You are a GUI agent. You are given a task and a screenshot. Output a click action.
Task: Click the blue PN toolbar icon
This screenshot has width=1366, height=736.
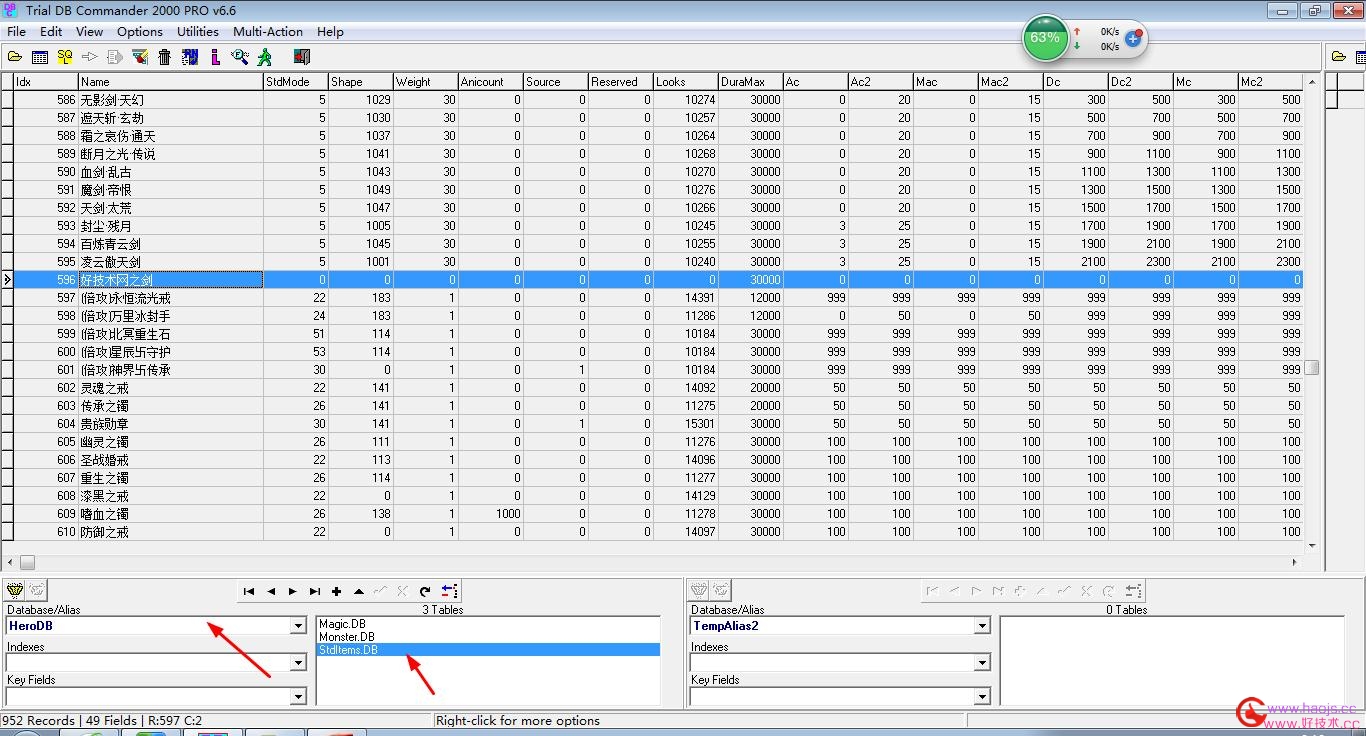[x=190, y=57]
